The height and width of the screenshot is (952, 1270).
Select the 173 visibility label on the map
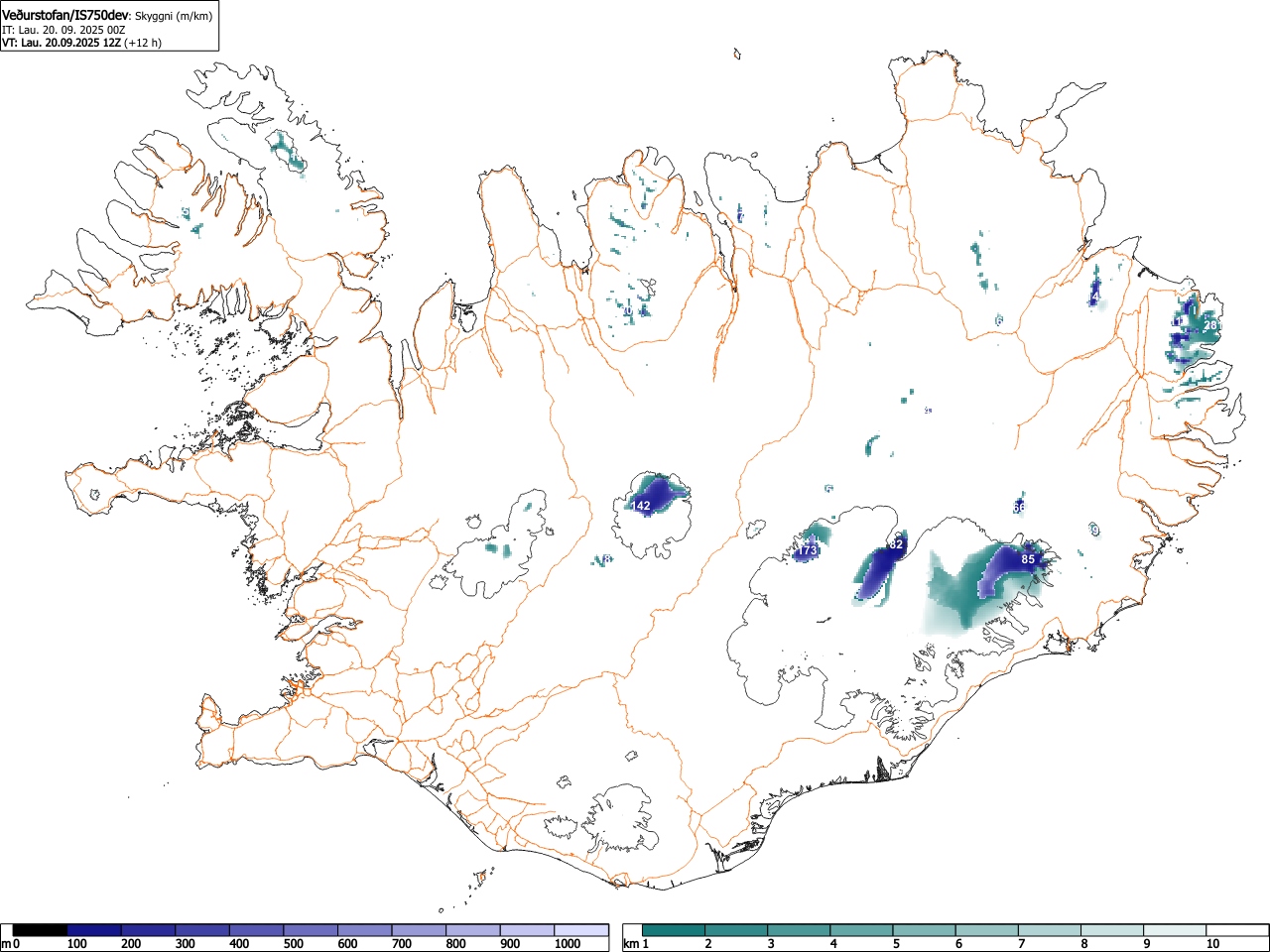coord(808,550)
